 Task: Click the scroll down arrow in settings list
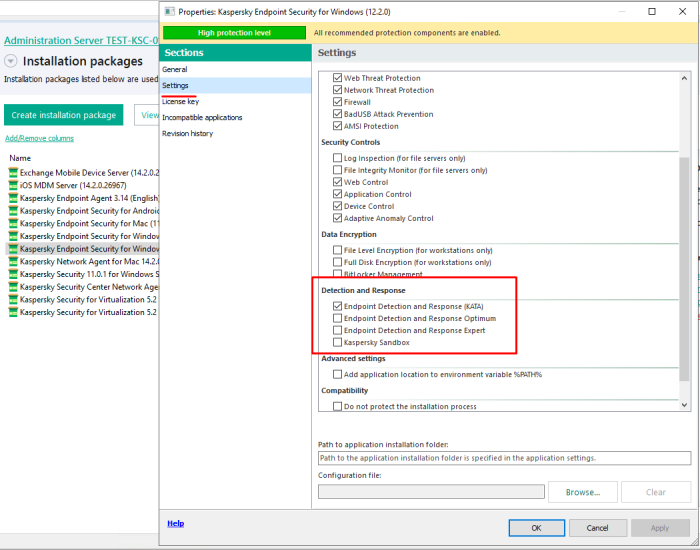point(684,405)
